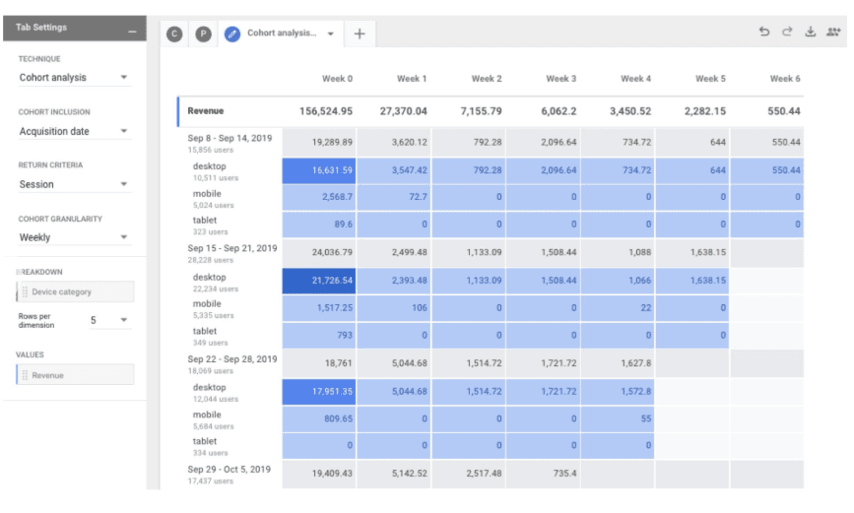
Task: Click the undo arrow icon
Action: (x=764, y=32)
